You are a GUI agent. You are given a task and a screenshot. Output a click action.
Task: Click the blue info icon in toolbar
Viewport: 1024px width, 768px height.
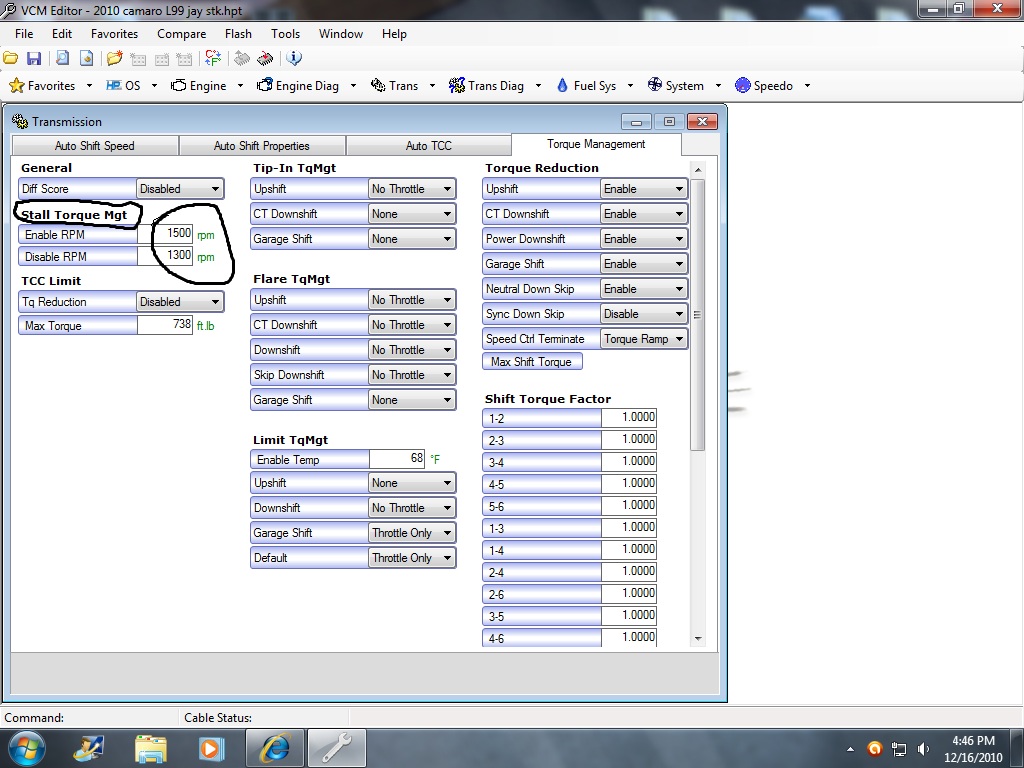click(x=294, y=59)
